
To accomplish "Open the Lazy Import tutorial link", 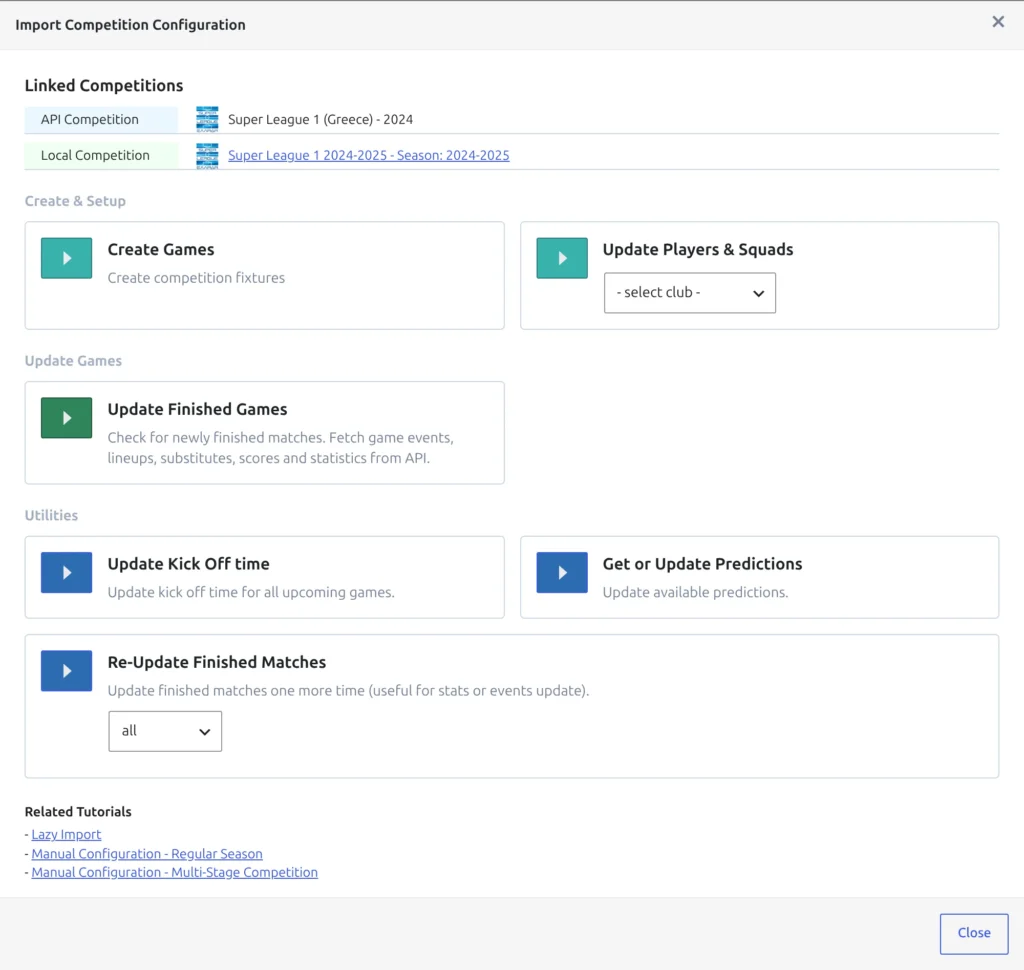I will [66, 834].
